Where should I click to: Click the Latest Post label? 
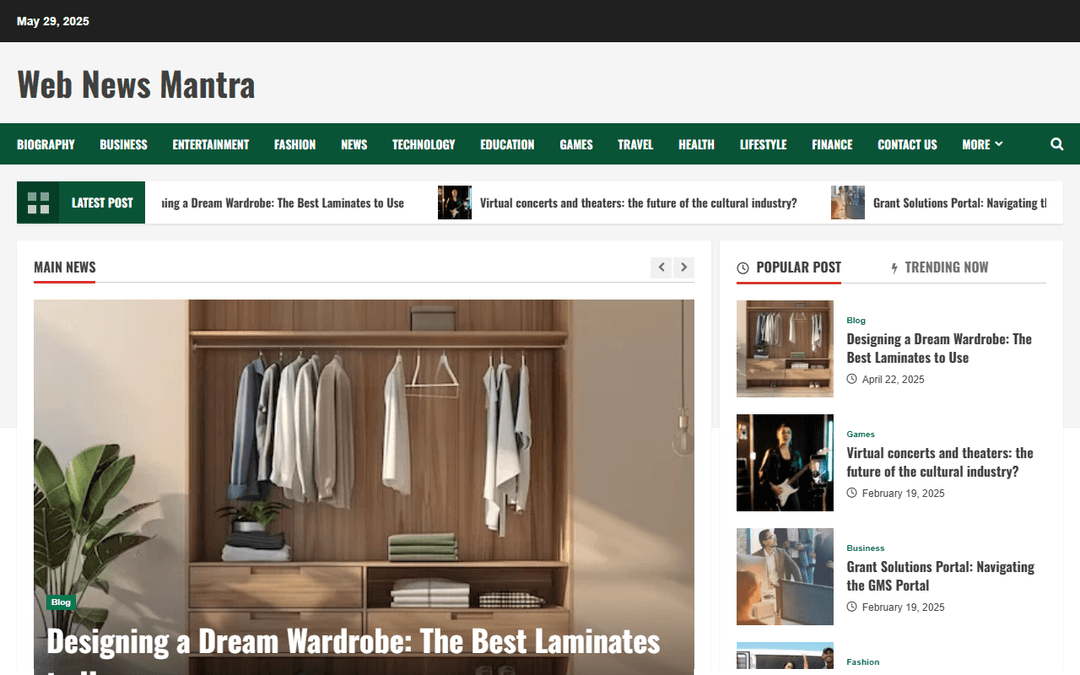click(x=102, y=202)
